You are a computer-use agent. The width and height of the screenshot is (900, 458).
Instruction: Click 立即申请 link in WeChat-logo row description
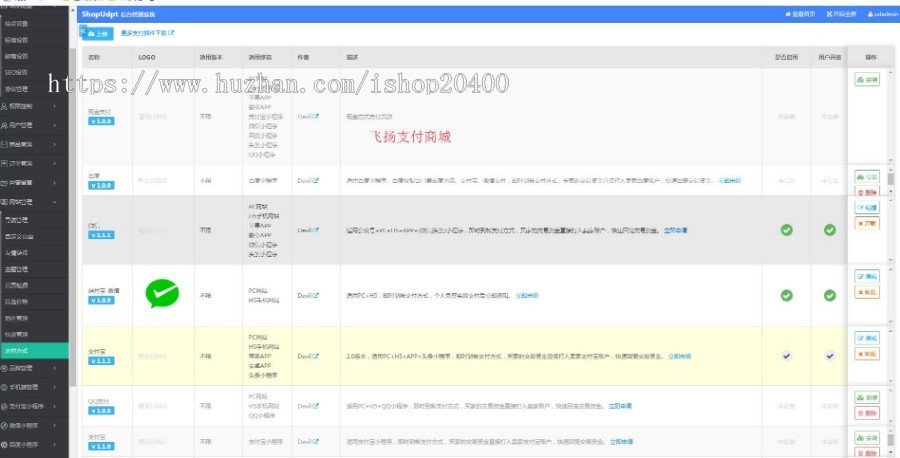point(527,296)
